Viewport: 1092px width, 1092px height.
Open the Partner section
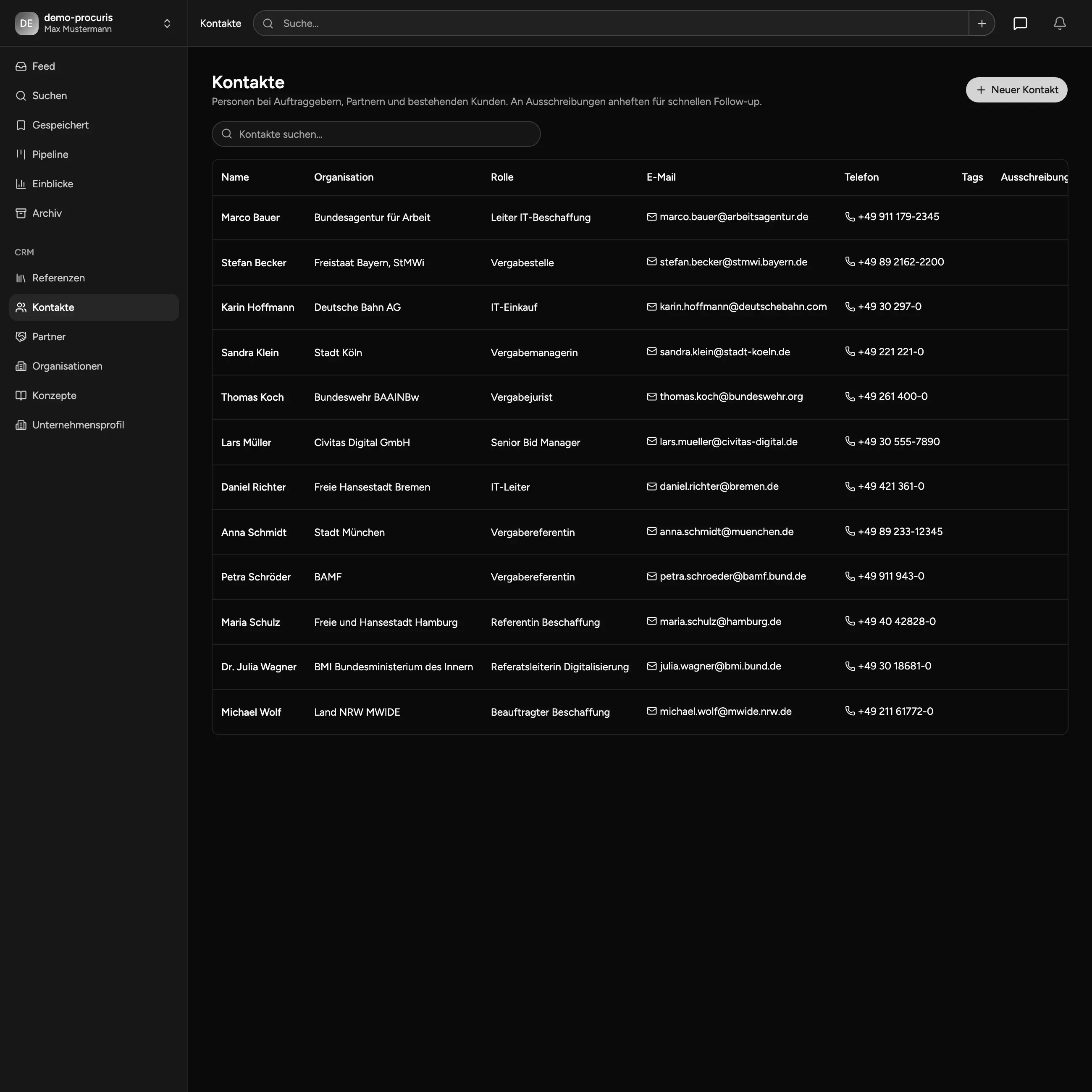pos(94,336)
